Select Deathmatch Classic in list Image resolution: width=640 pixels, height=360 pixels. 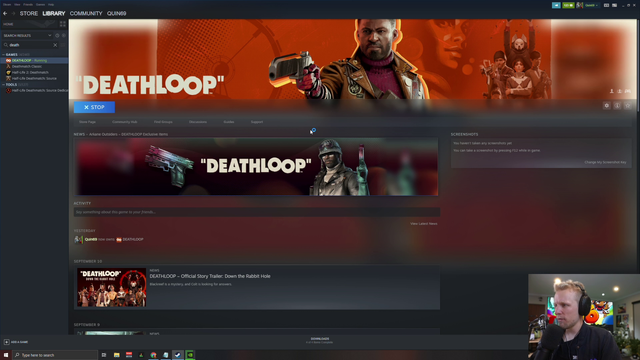[x=34, y=66]
